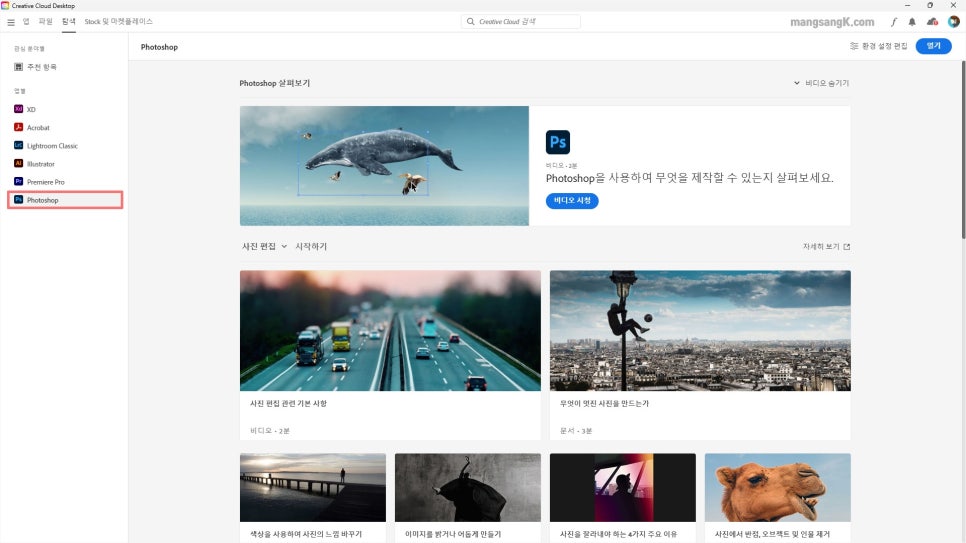Viewport: 966px width, 543px height.
Task: Select Illustrator label in sidebar
Action: (41, 164)
